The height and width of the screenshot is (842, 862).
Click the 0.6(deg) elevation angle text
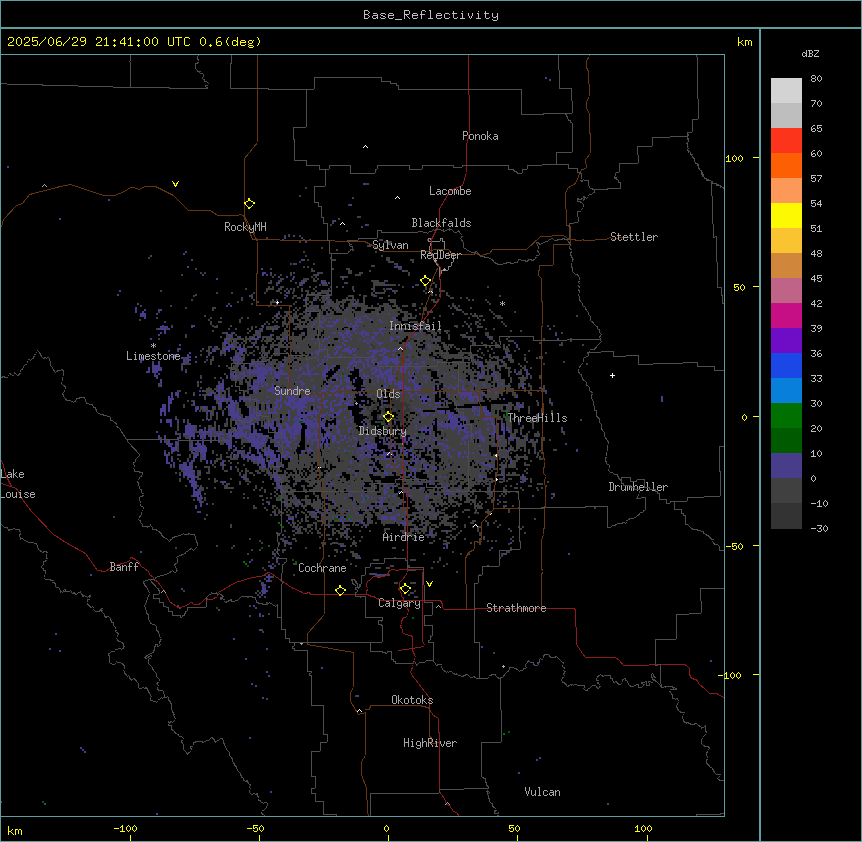click(x=230, y=42)
